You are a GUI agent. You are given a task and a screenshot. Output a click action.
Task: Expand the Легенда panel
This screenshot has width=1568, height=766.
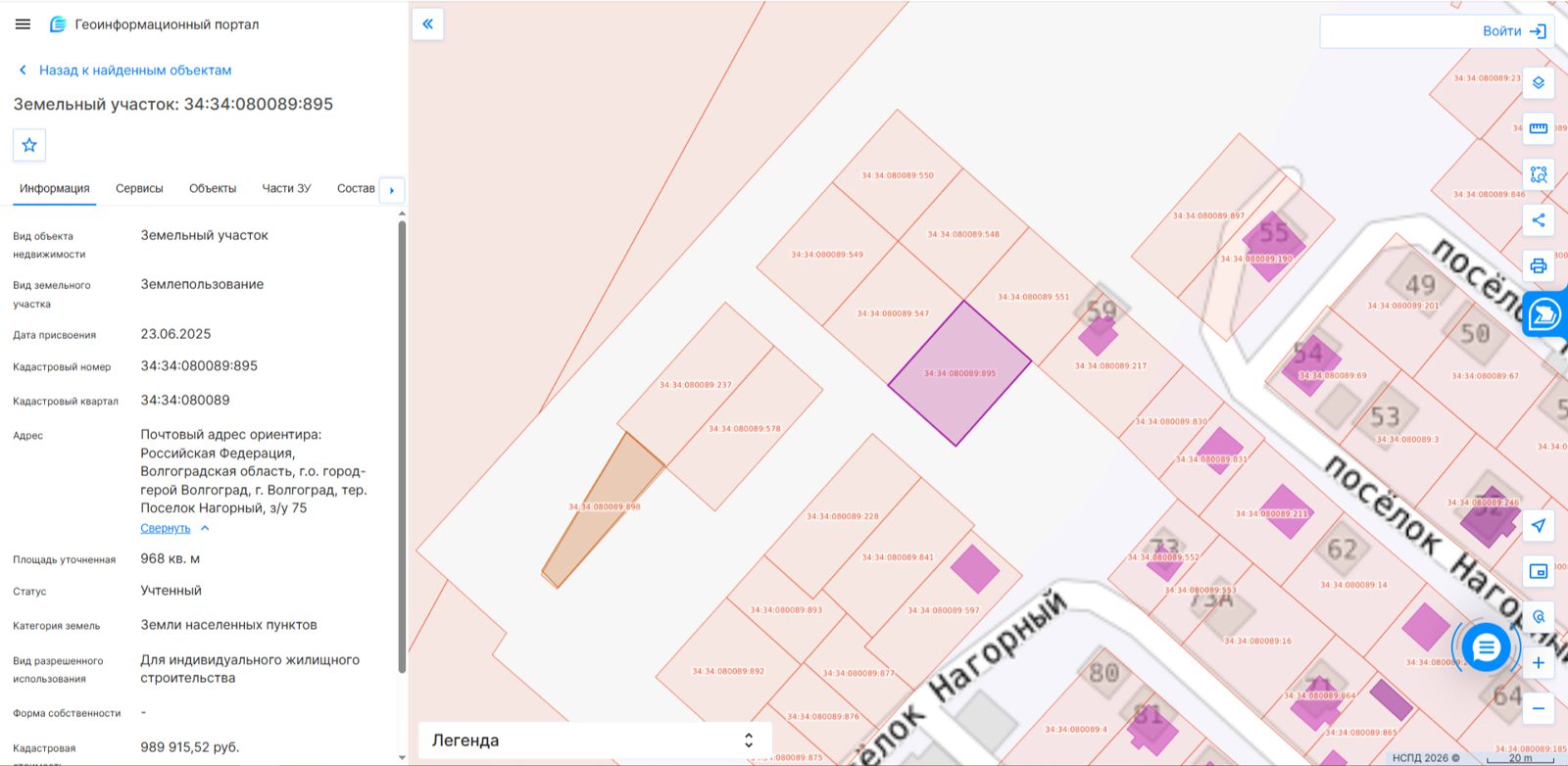(x=595, y=741)
